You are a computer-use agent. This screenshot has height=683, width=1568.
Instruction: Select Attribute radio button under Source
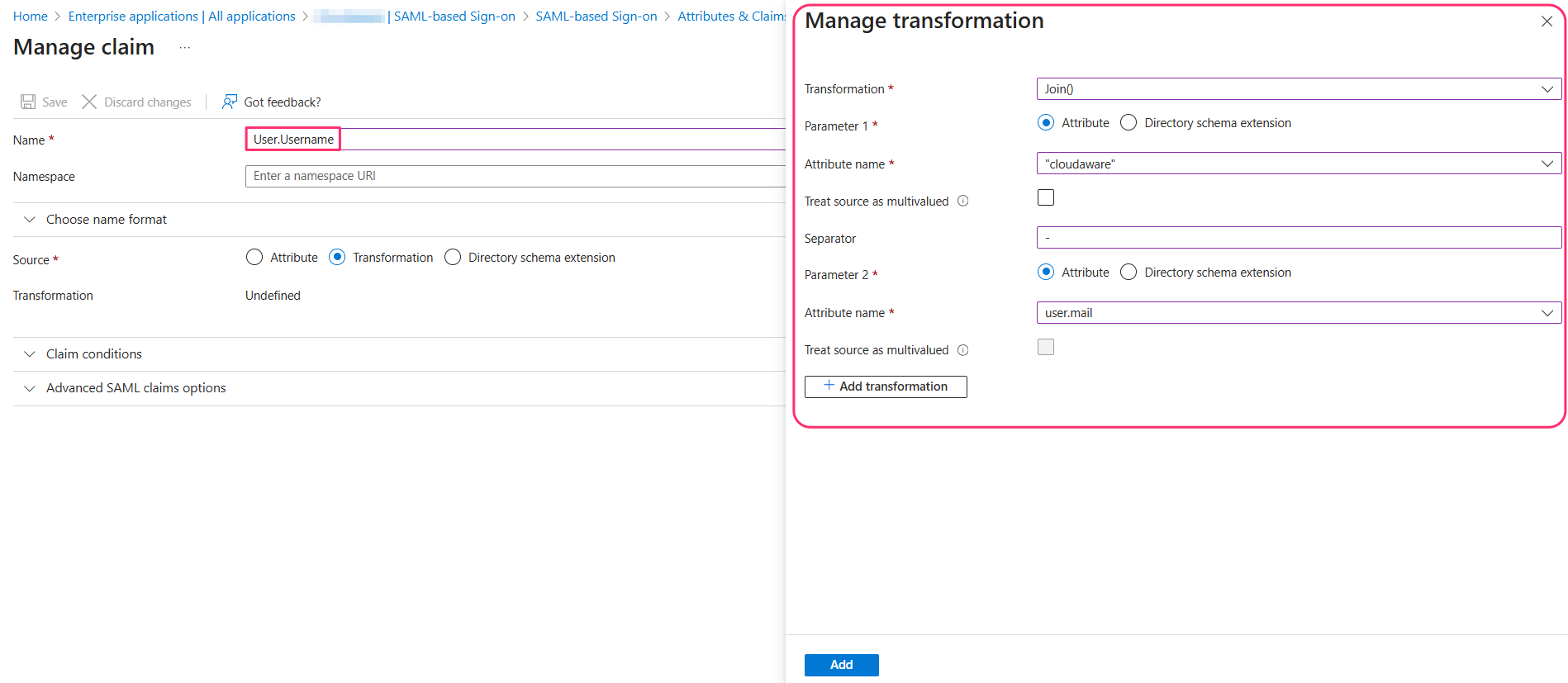(254, 258)
